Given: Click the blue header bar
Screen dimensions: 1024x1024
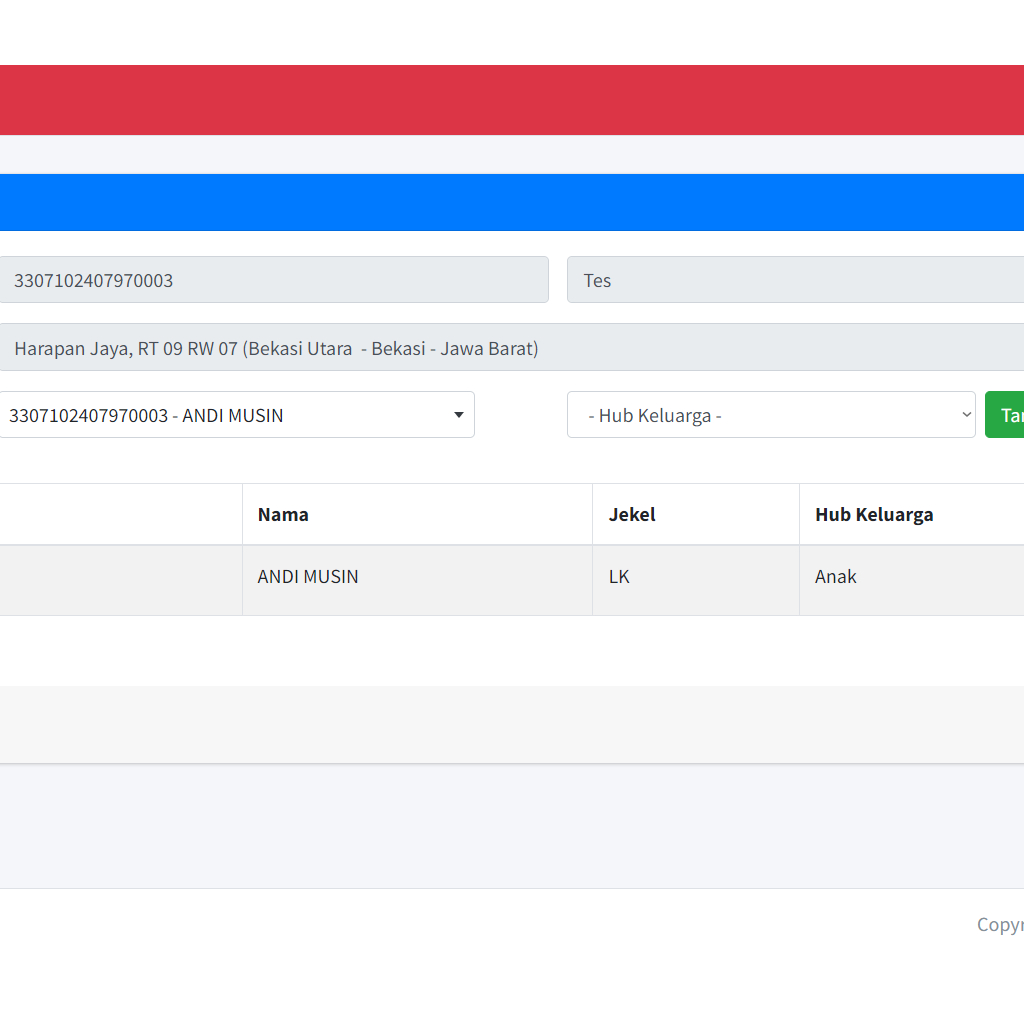Looking at the screenshot, I should [510, 202].
